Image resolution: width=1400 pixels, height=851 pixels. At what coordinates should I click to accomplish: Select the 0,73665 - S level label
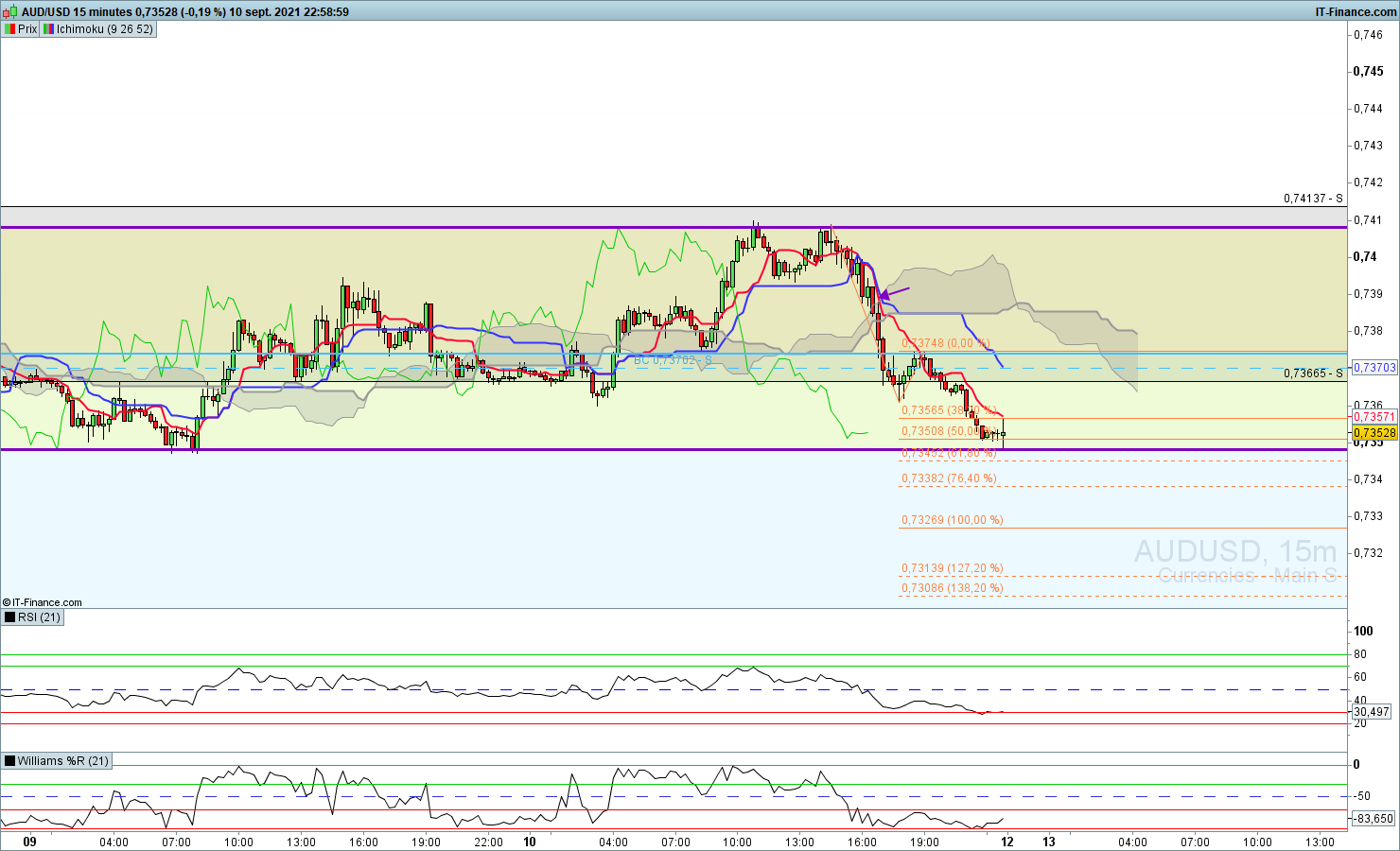coord(1313,373)
